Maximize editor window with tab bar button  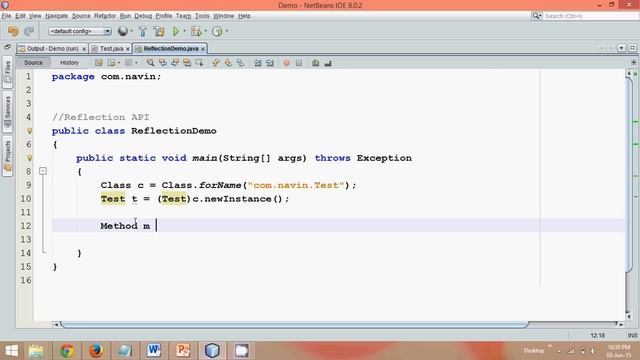click(633, 48)
